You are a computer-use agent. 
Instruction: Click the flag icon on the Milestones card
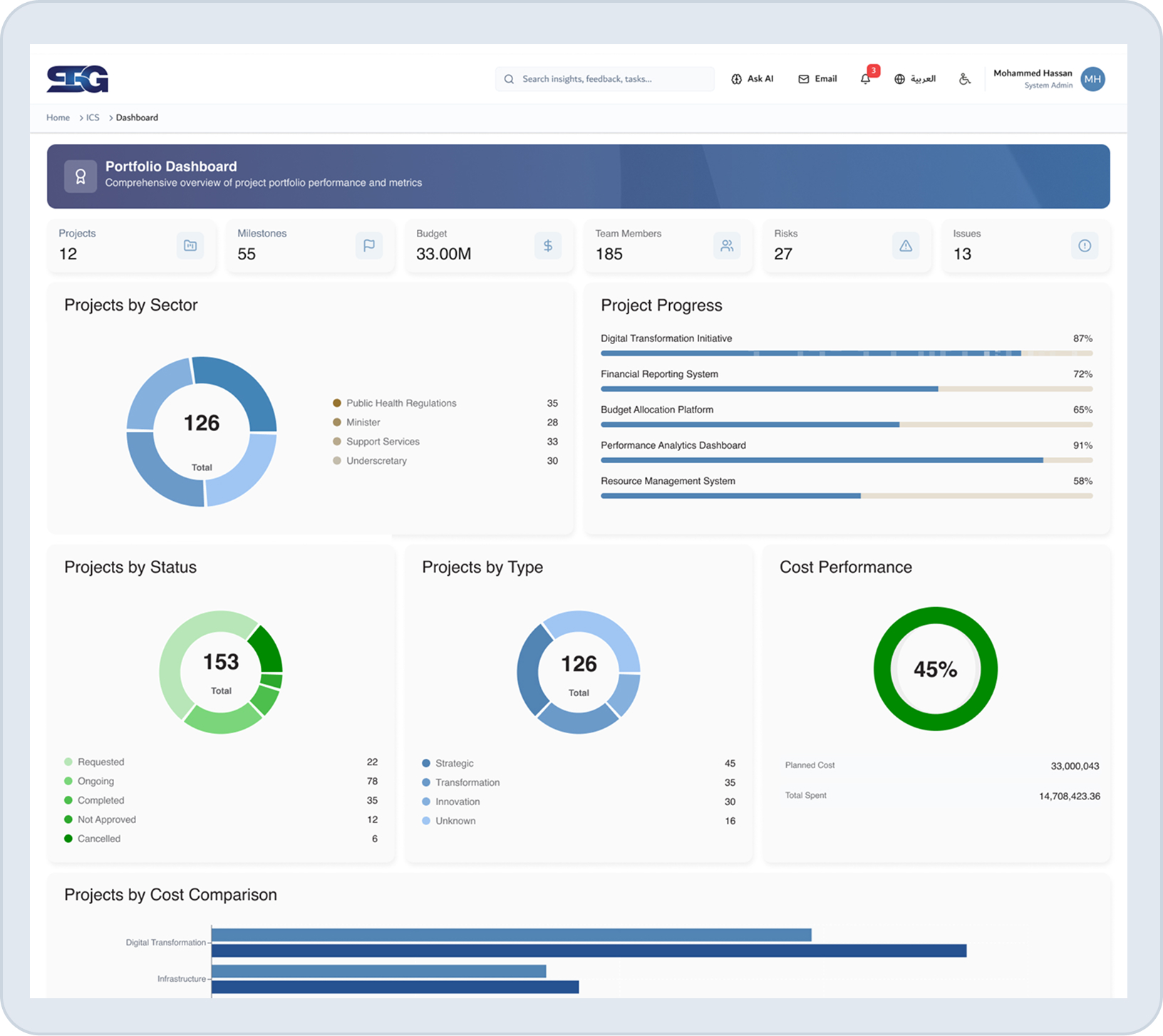point(369,246)
